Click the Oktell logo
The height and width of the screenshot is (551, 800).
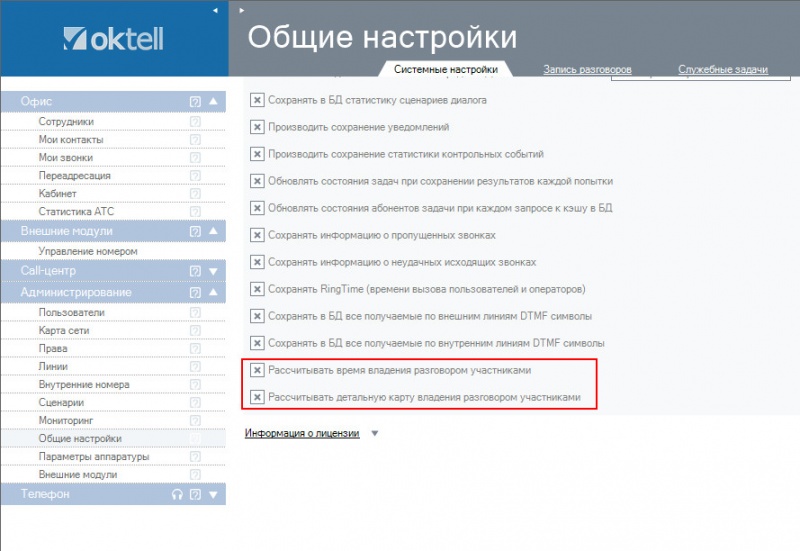pos(113,39)
